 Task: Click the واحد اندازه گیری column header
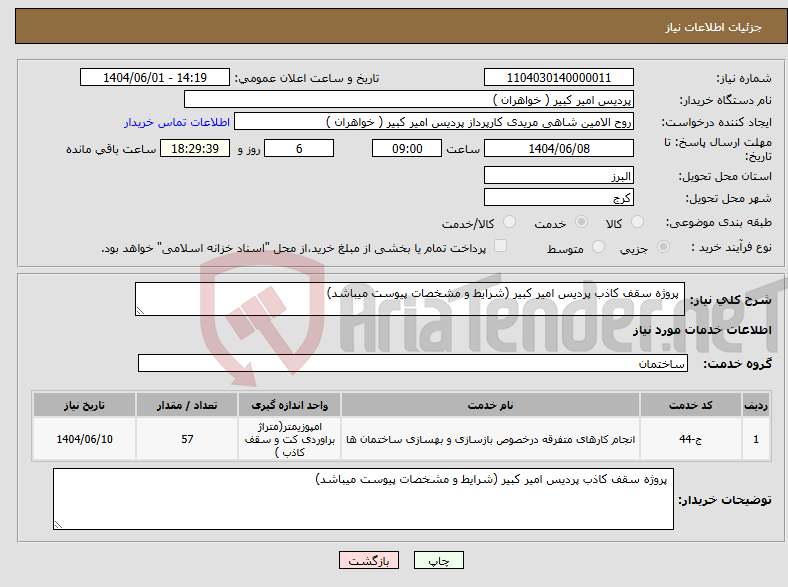pyautogui.click(x=289, y=405)
